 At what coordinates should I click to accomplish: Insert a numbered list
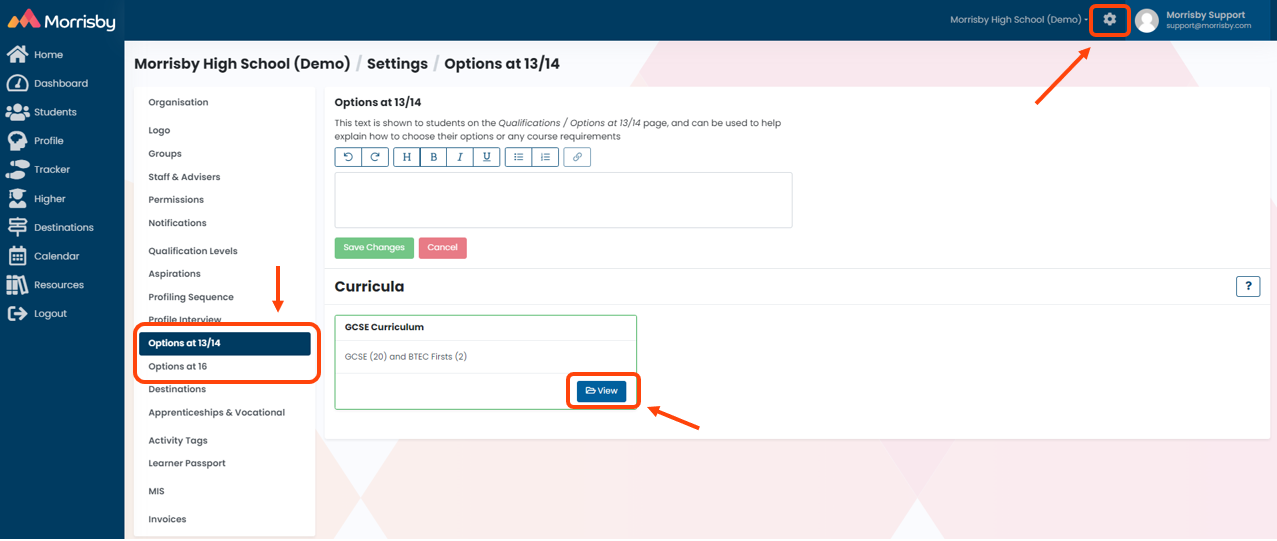tap(545, 157)
